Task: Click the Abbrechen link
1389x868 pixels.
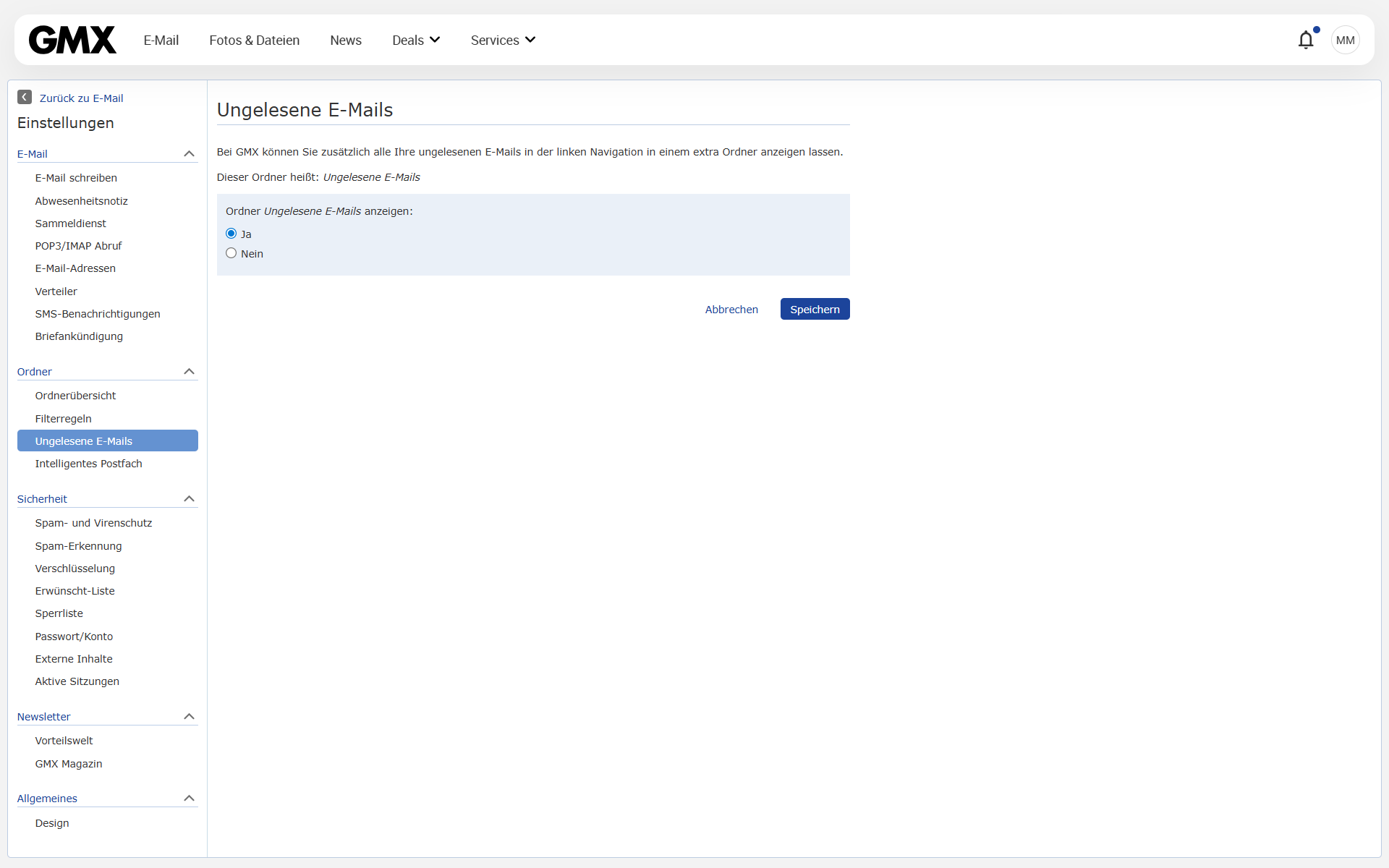Action: point(731,309)
